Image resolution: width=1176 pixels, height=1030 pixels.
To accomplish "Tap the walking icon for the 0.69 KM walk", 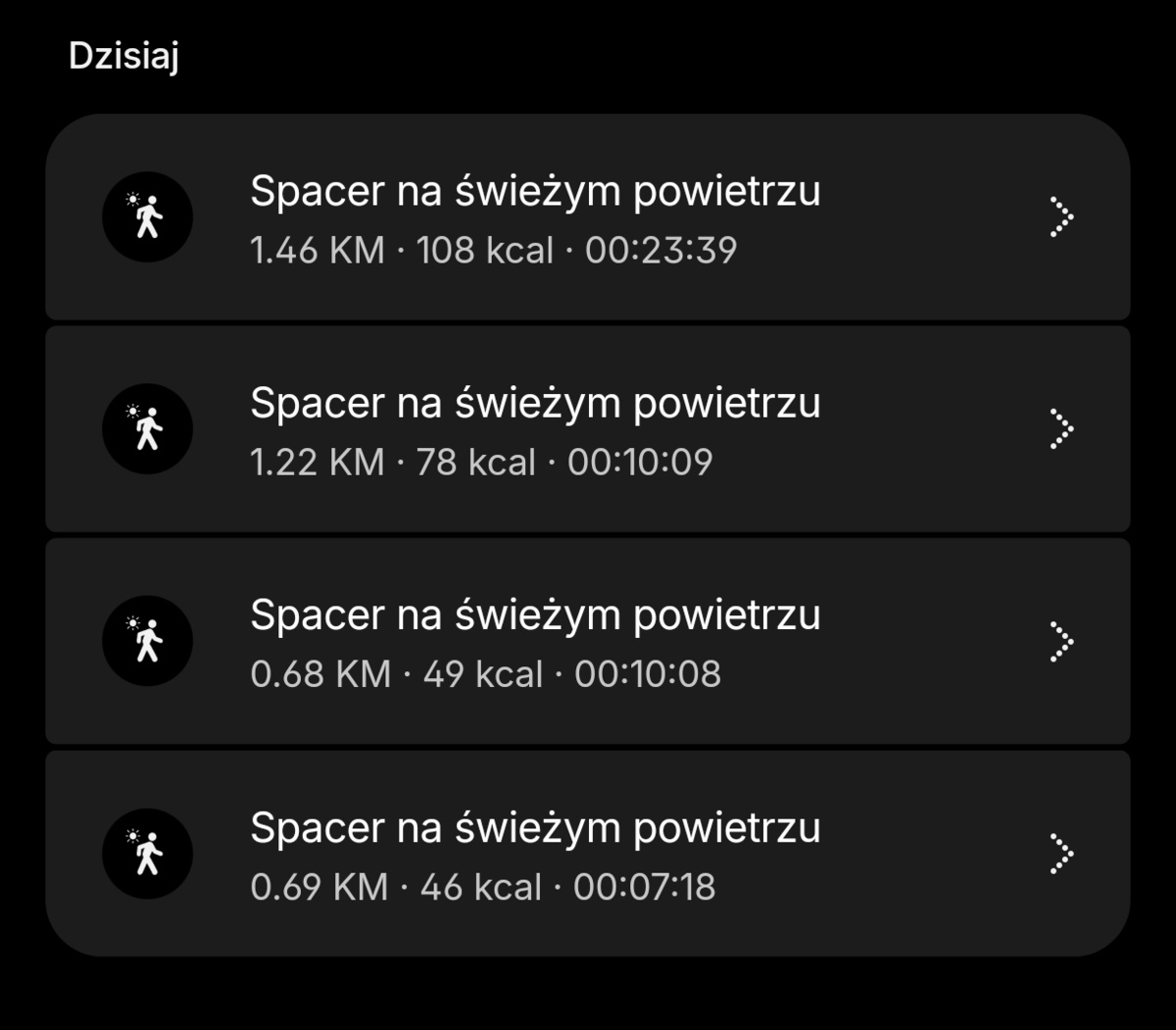I will [x=147, y=854].
